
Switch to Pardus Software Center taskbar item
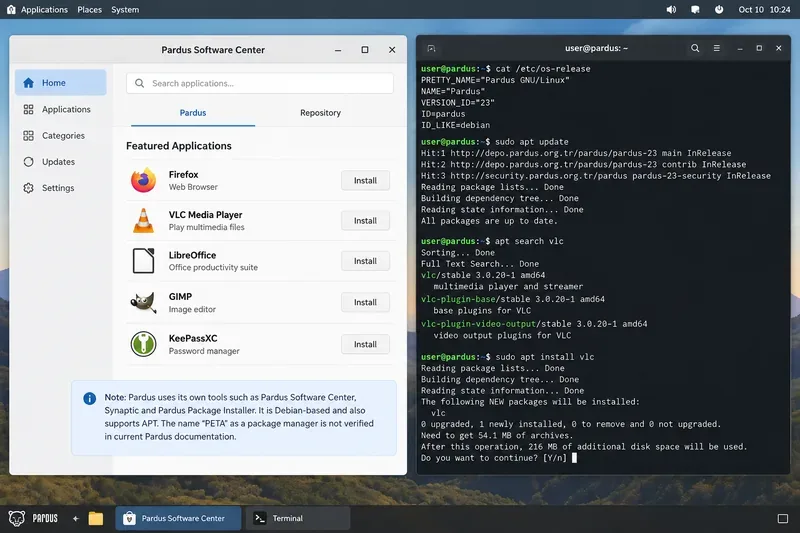tap(178, 518)
